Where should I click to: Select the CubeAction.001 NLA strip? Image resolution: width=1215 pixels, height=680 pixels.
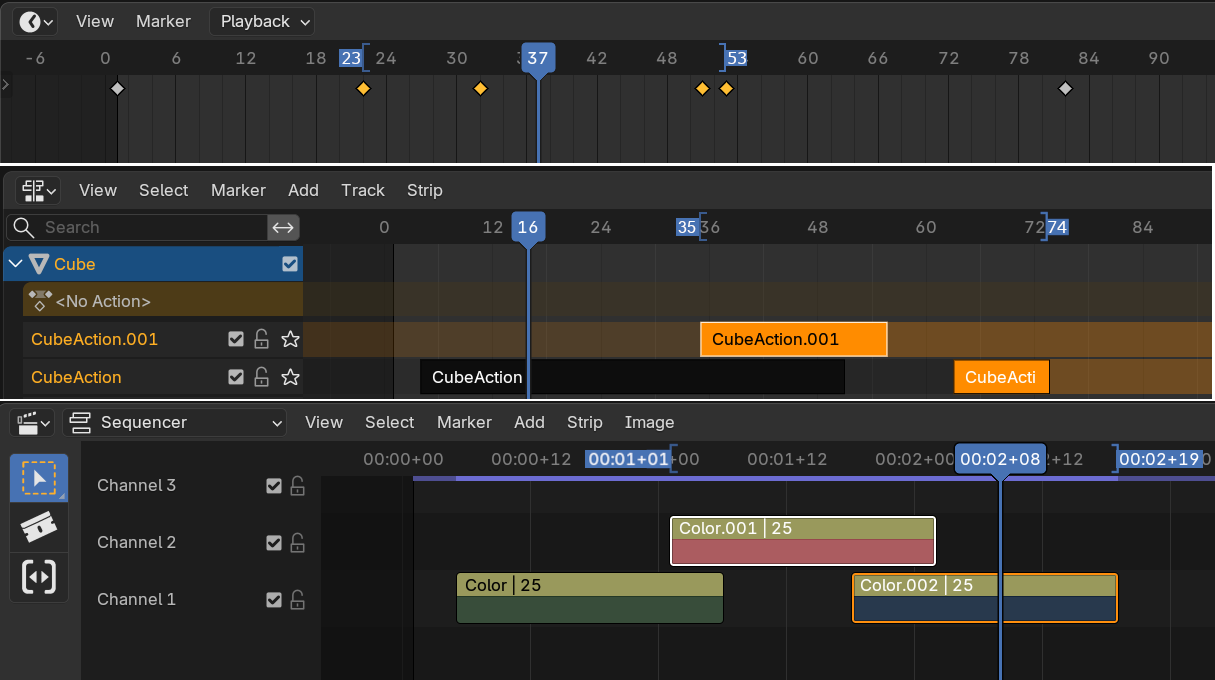point(794,339)
